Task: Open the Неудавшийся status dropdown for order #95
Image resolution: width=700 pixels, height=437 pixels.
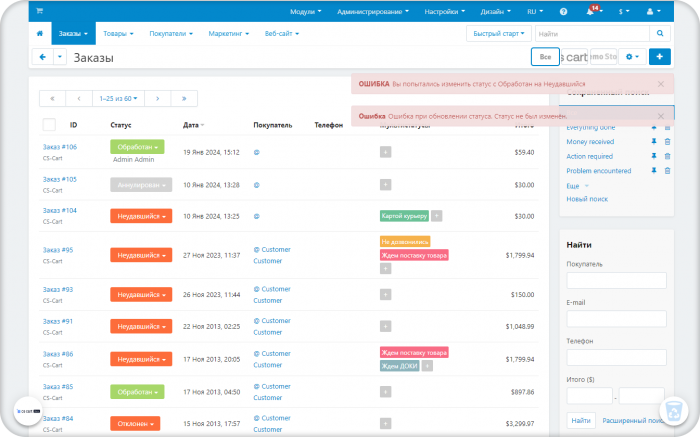Action: 141,255
